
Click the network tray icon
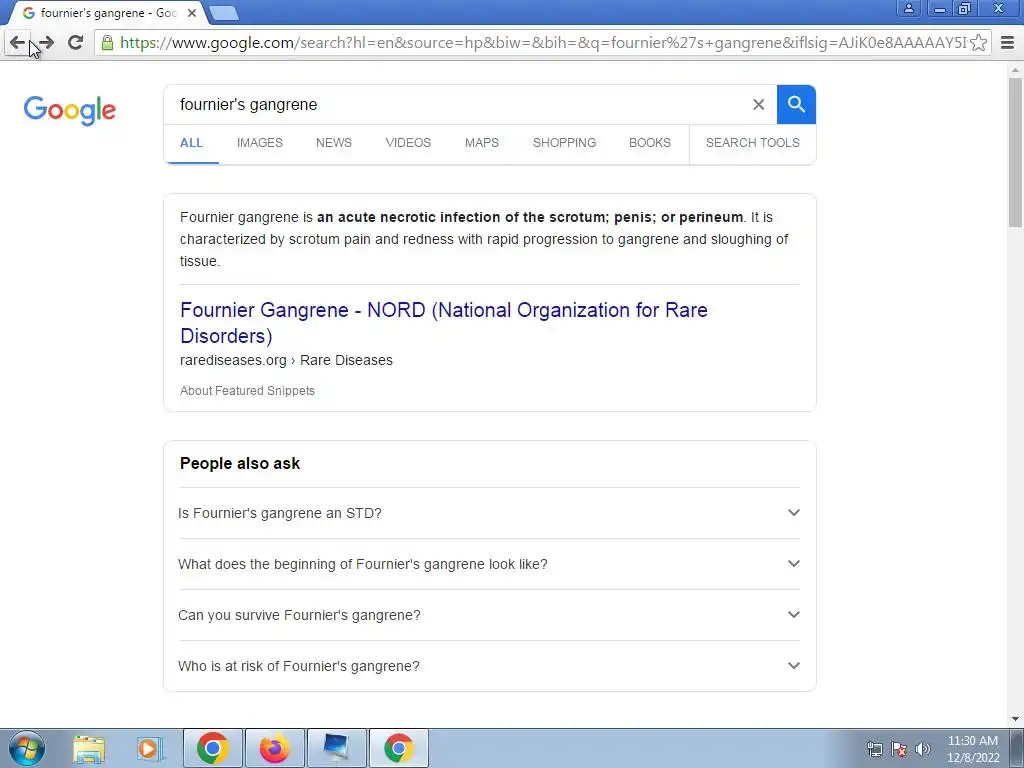pos(874,749)
